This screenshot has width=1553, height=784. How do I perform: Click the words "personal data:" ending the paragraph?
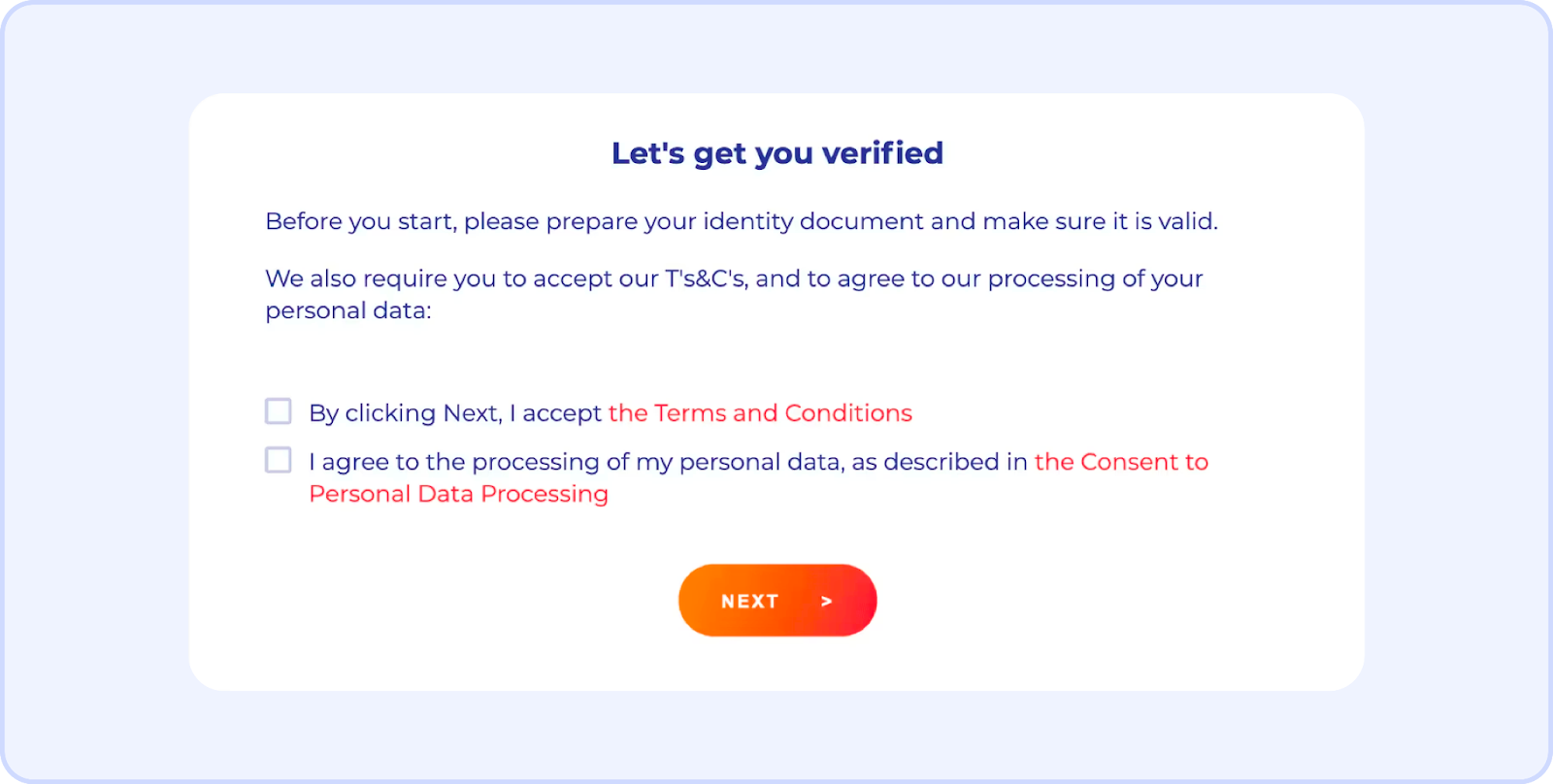[348, 310]
